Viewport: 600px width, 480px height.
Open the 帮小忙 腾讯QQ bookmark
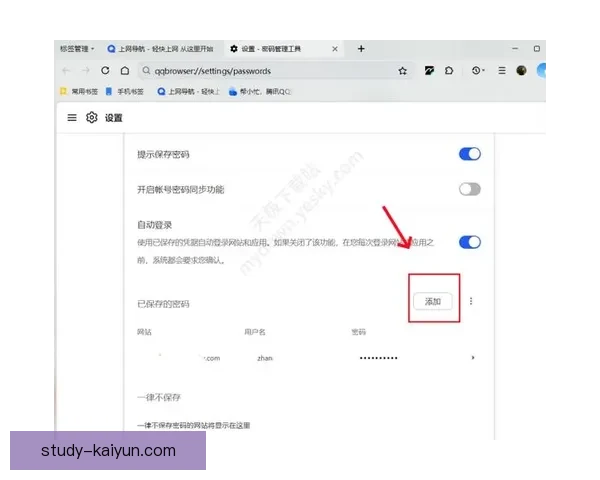click(260, 91)
